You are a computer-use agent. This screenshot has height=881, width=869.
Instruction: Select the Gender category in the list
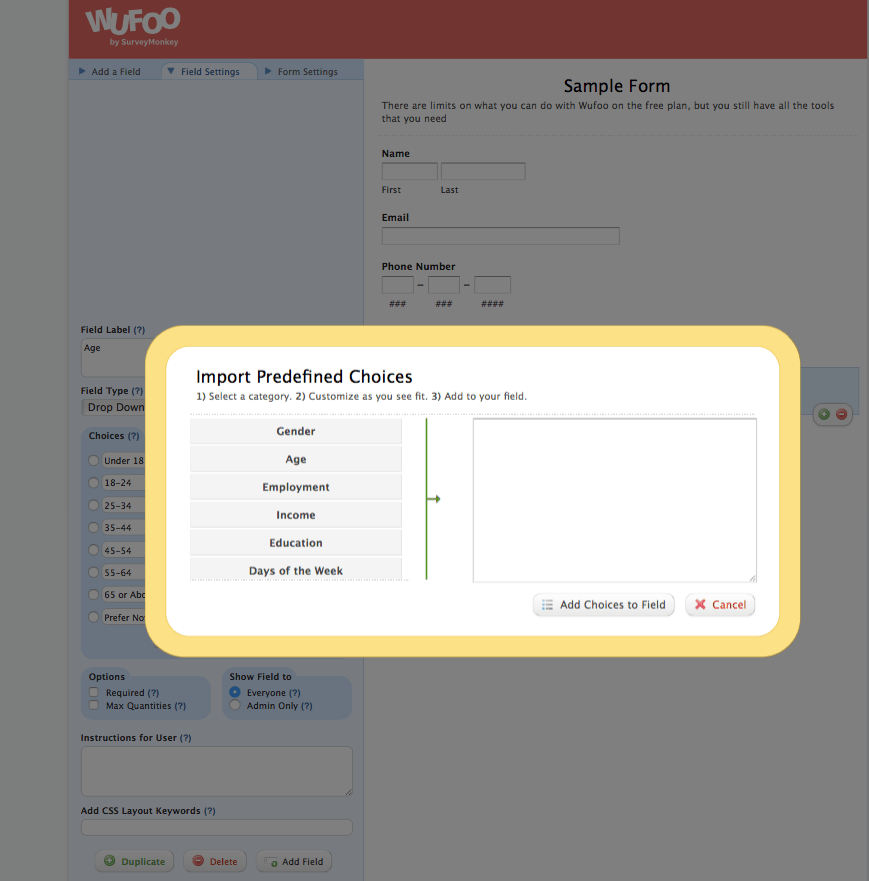click(x=296, y=431)
